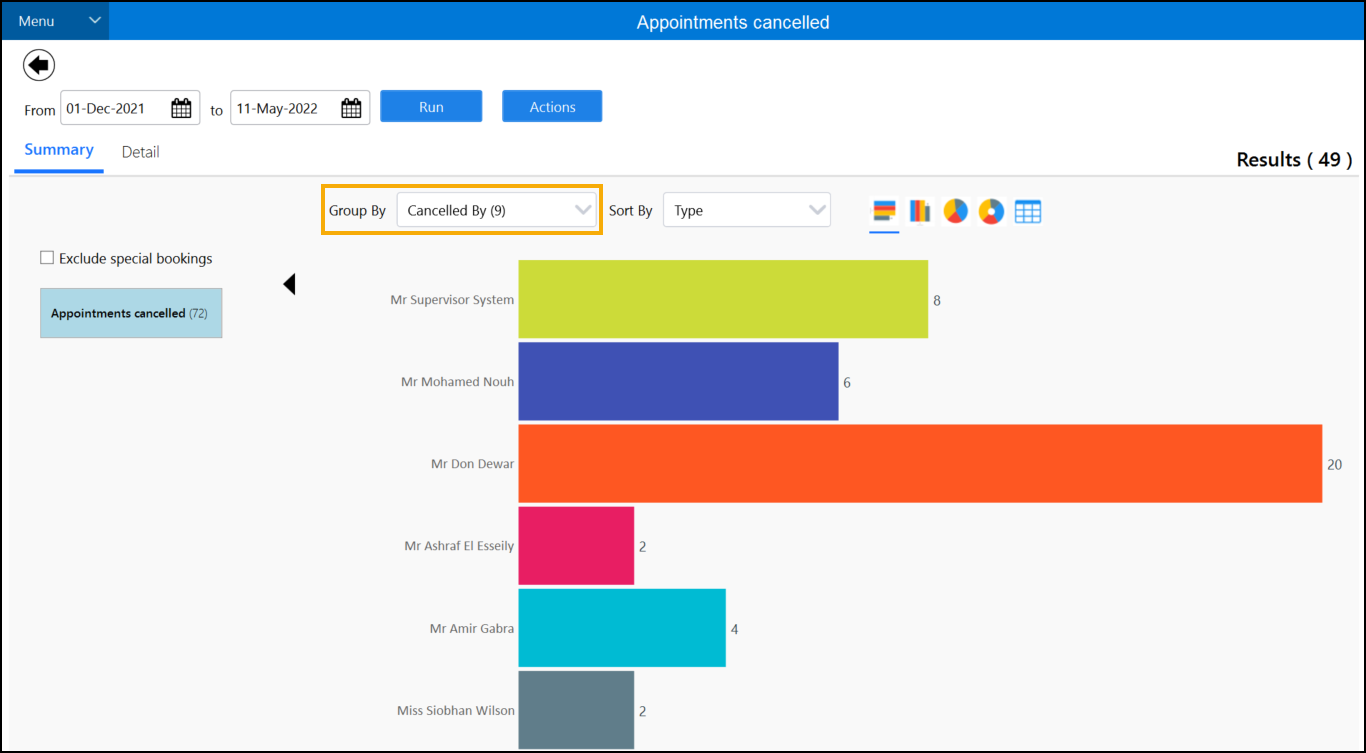Viewport: 1366px width, 753px height.
Task: Open the Sort By Type dropdown
Action: [746, 211]
